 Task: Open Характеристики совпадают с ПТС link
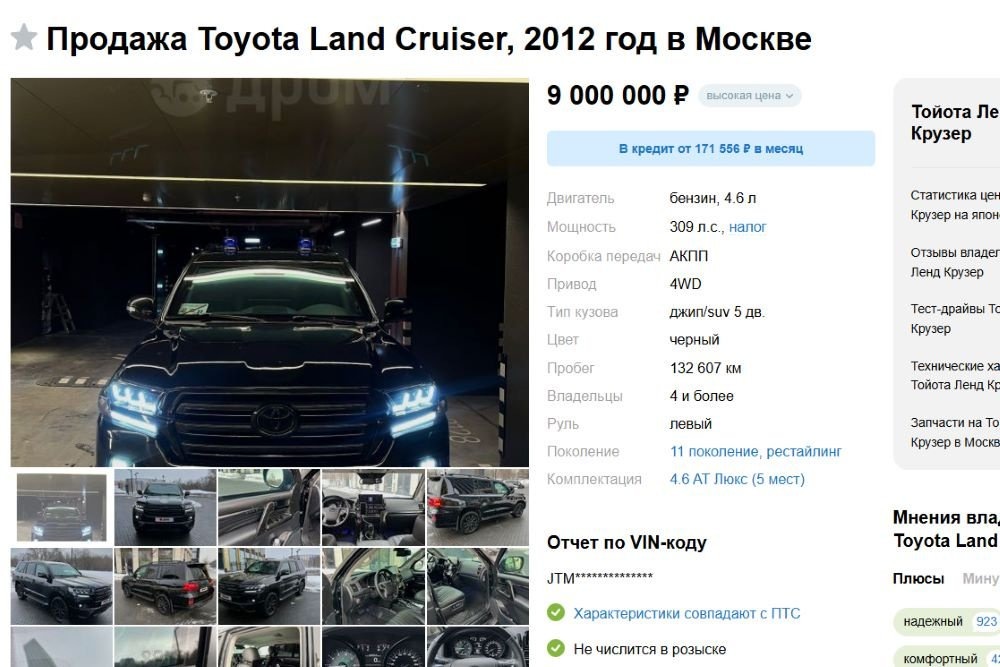pyautogui.click(x=687, y=613)
